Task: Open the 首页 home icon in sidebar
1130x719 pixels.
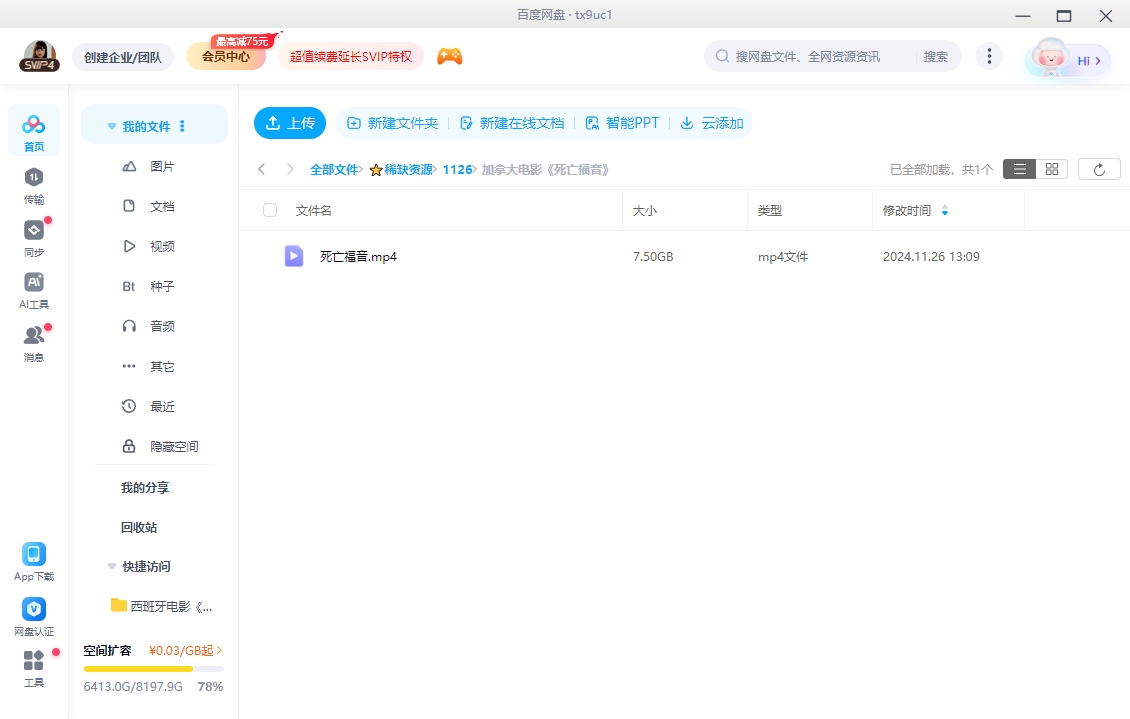Action: coord(33,126)
